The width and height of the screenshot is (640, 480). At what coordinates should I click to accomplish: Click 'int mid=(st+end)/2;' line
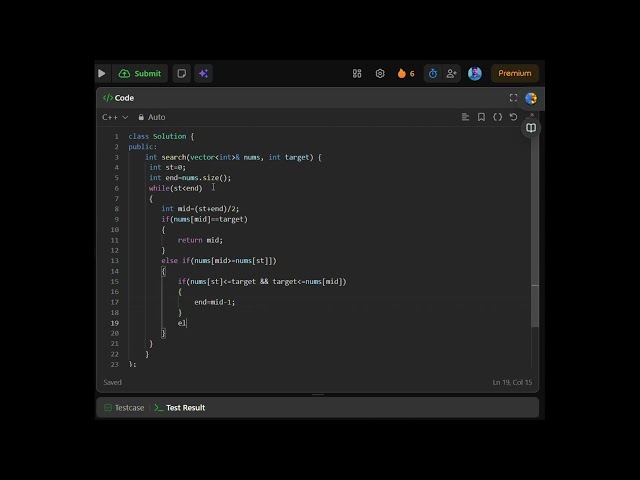(x=200, y=209)
